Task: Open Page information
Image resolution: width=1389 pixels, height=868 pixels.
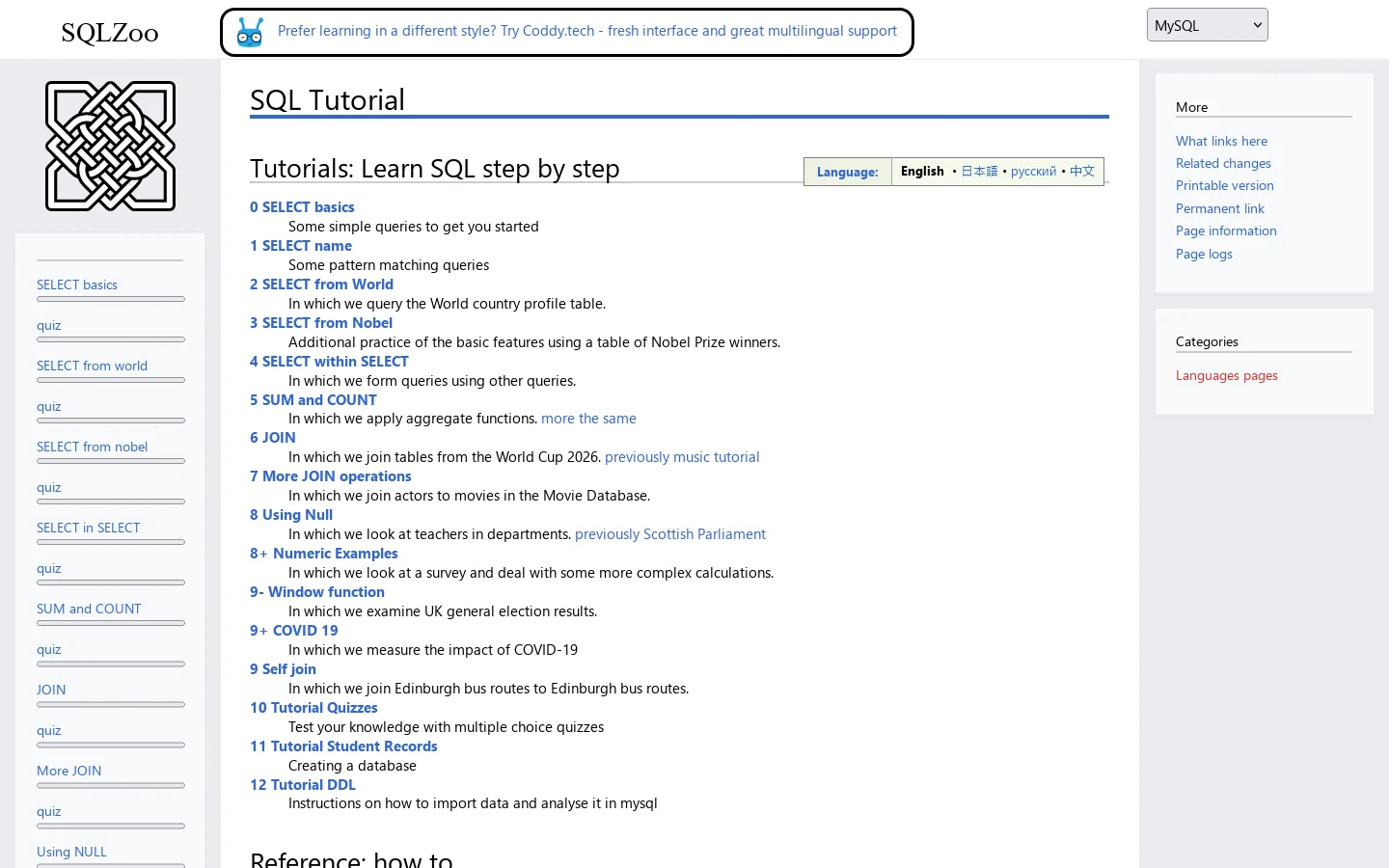Action: [x=1226, y=231]
